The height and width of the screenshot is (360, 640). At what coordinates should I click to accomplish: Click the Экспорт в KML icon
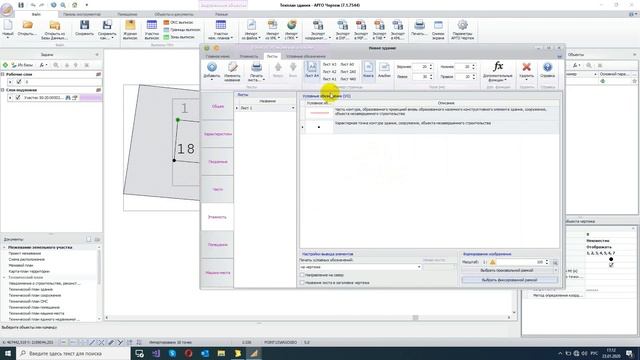398,25
